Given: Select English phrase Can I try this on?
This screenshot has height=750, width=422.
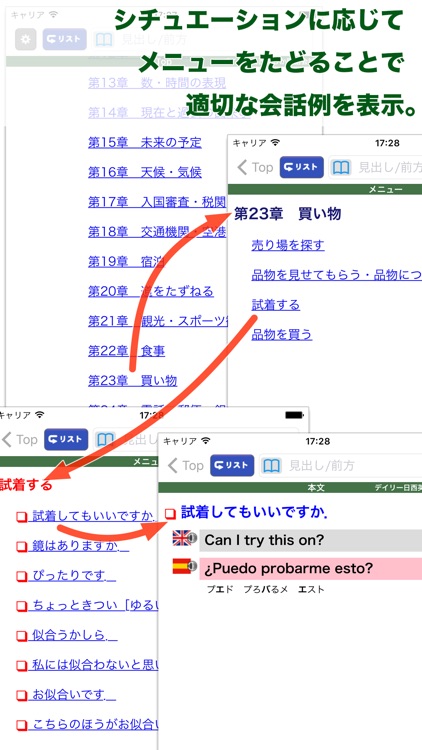Looking at the screenshot, I should pyautogui.click(x=311, y=540).
